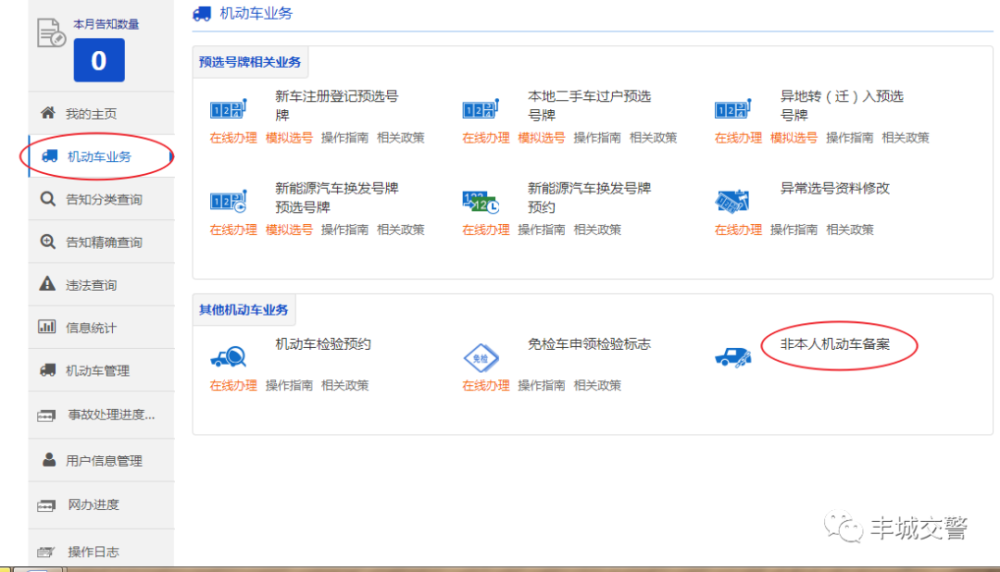
Task: Open 相关政策 under 异地转(迁)入预选号牌
Action: click(x=906, y=138)
